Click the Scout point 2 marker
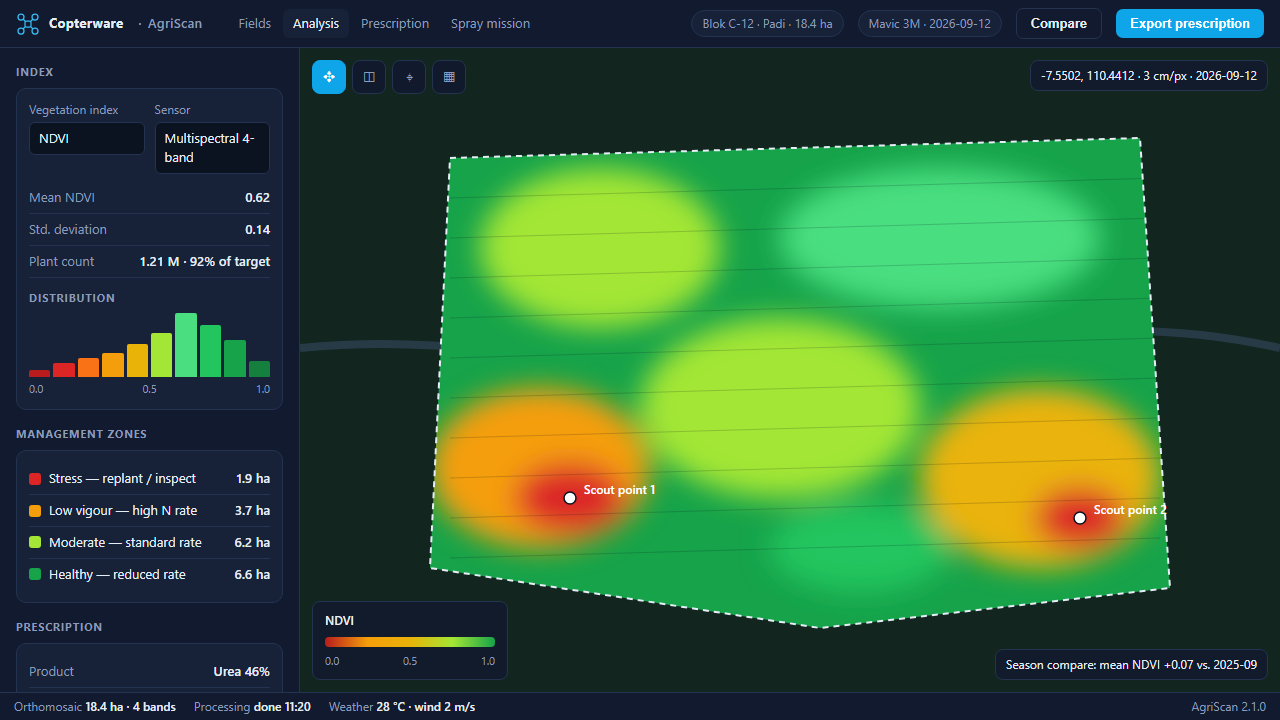This screenshot has width=1280, height=720. (1080, 518)
